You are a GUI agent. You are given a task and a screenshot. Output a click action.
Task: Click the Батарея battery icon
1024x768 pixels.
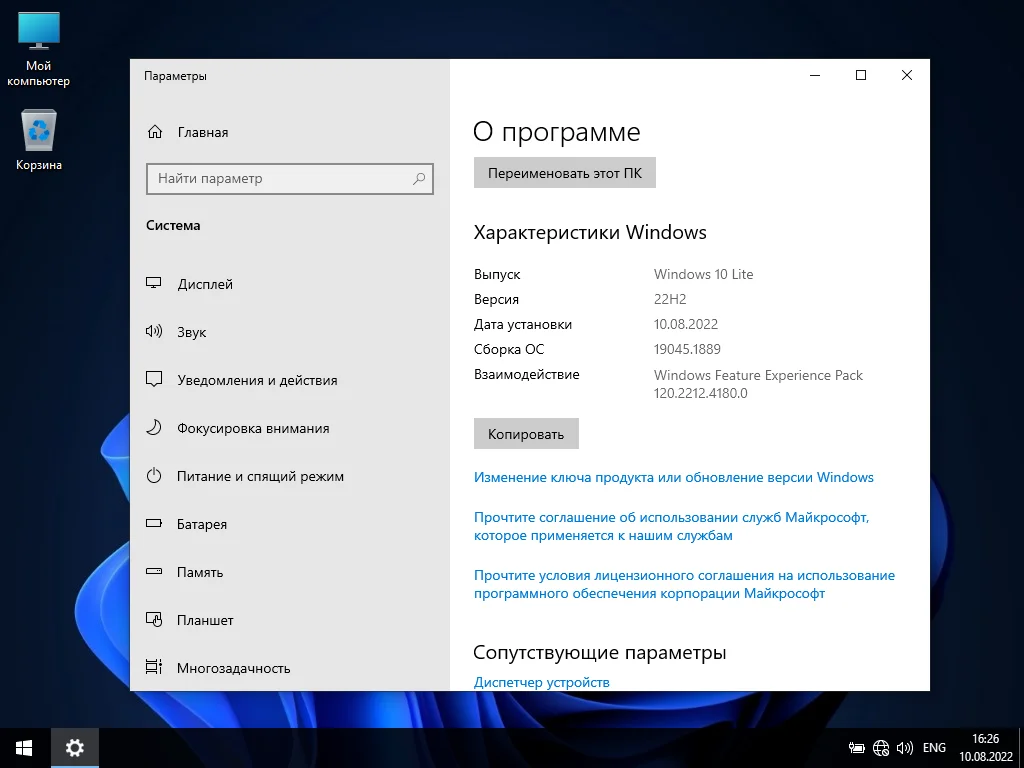[x=153, y=523]
